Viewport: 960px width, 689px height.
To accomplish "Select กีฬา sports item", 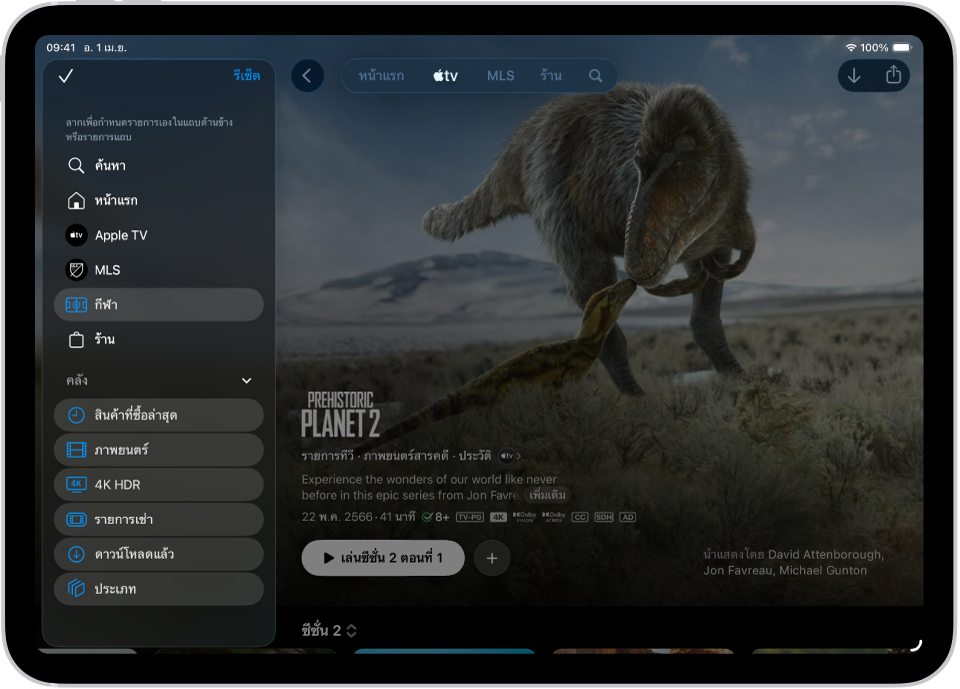I will (159, 304).
